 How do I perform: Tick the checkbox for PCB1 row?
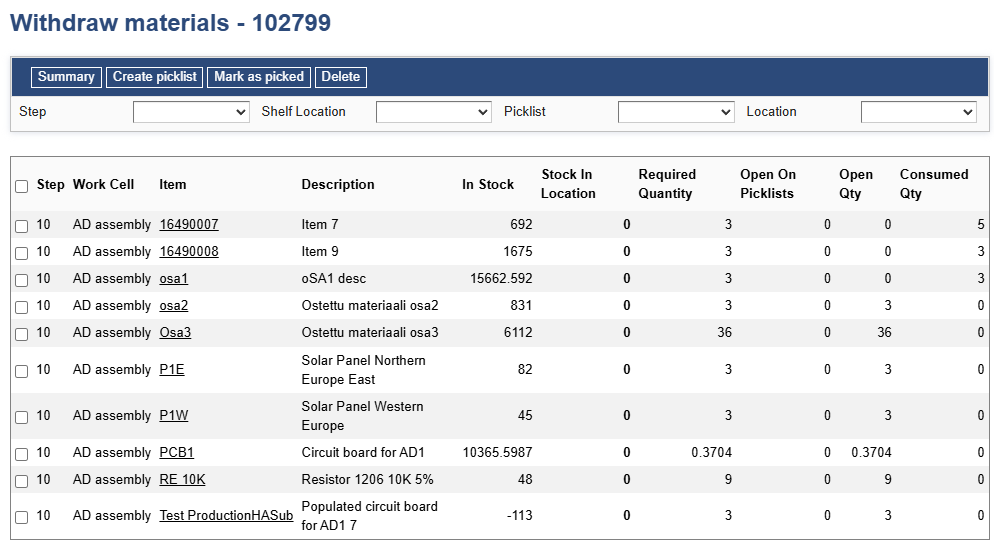tap(22, 454)
